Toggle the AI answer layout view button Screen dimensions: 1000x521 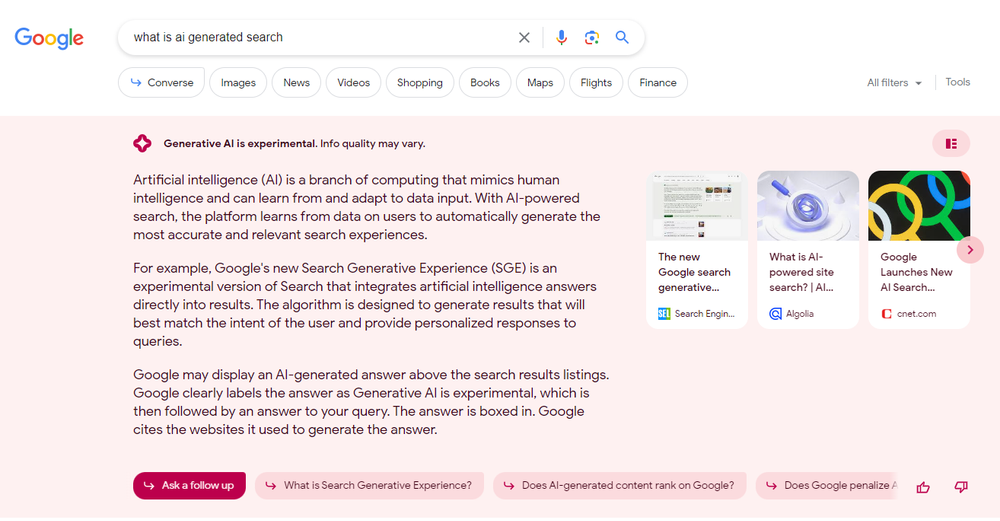(x=951, y=143)
